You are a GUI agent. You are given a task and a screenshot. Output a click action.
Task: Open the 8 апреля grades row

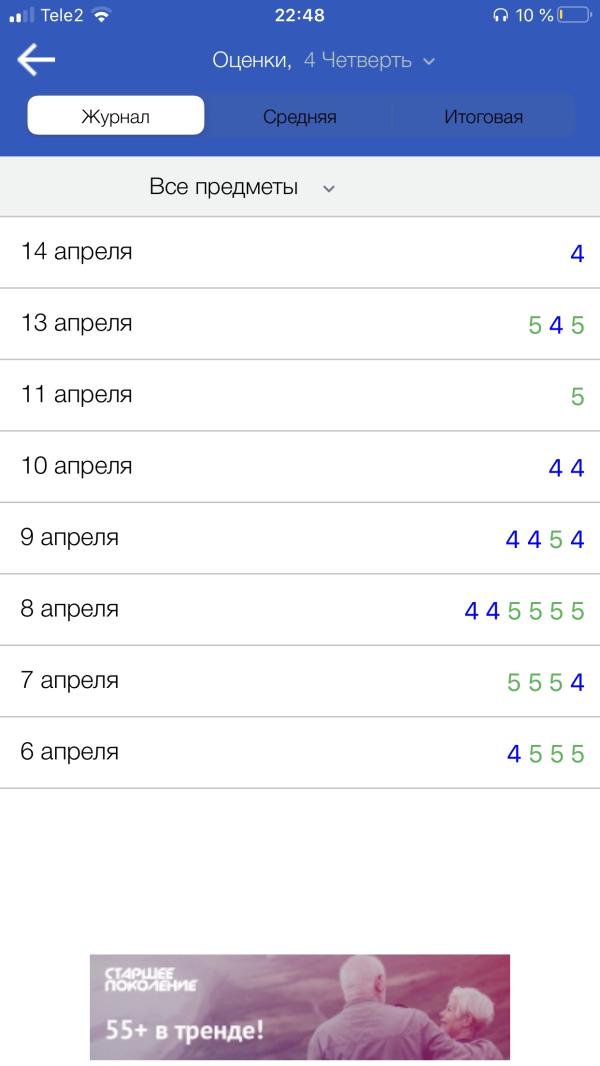click(x=300, y=609)
